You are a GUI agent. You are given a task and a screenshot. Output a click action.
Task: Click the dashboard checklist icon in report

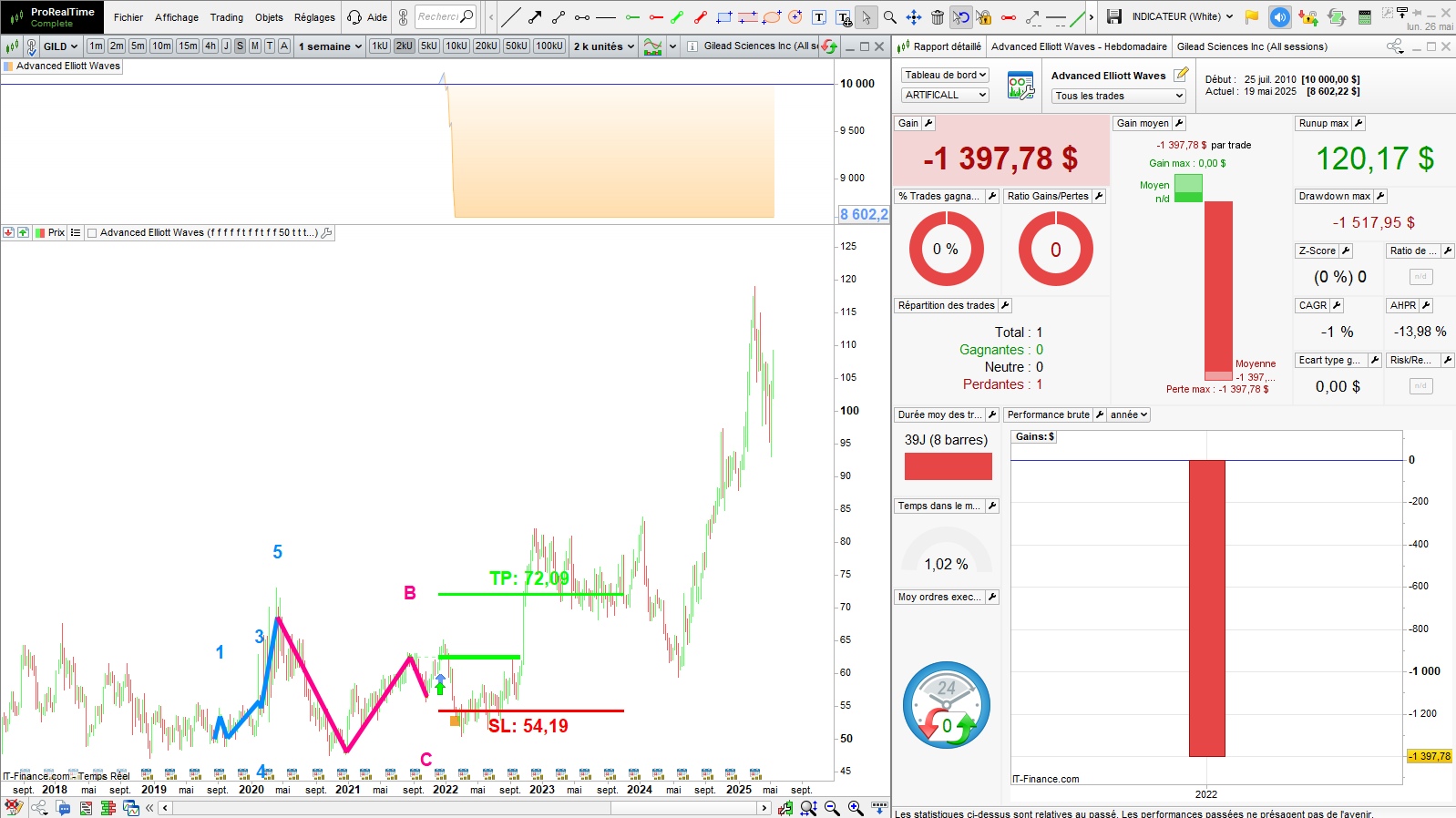[1020, 86]
